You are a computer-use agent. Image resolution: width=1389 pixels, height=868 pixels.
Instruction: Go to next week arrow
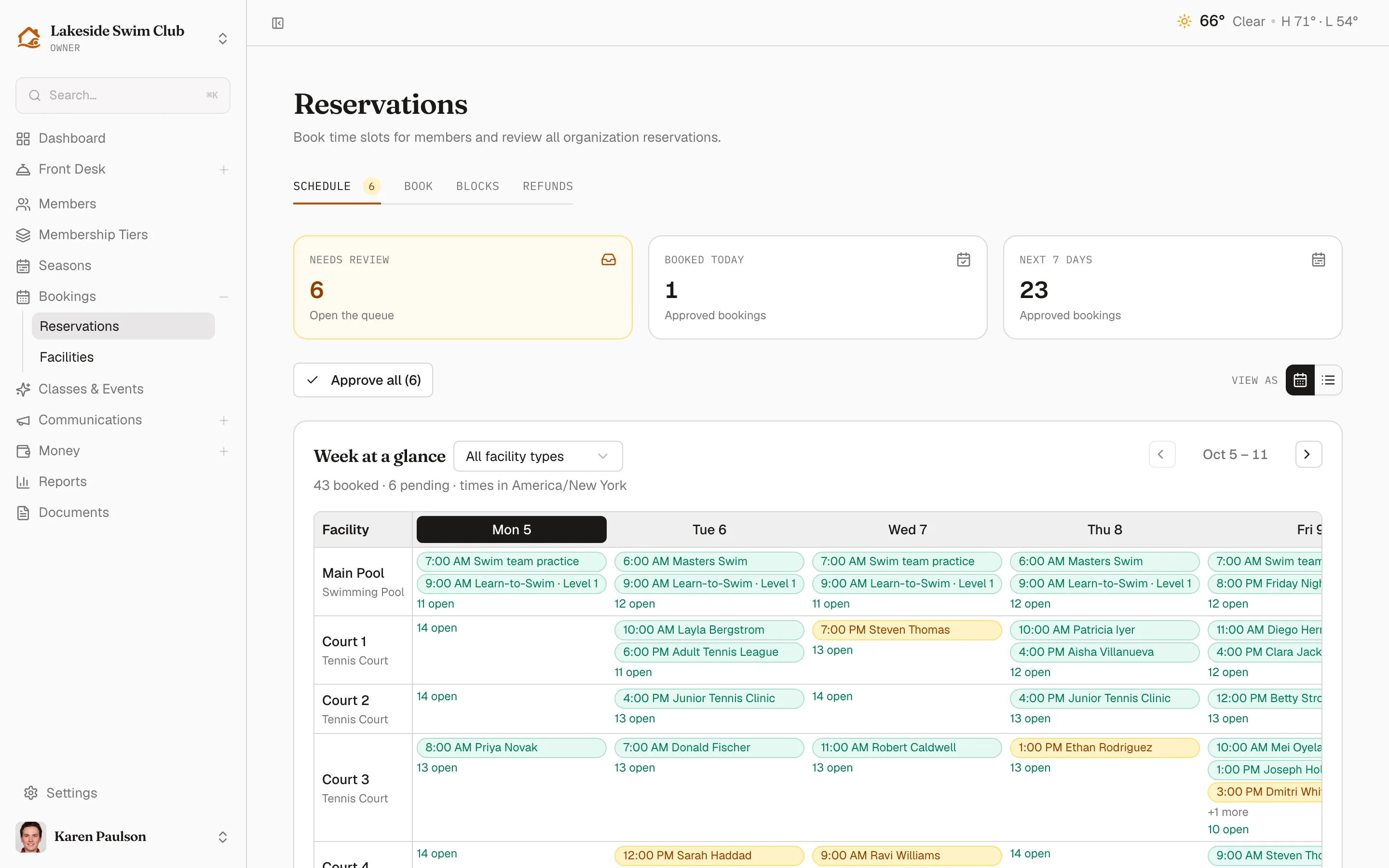pyautogui.click(x=1308, y=455)
